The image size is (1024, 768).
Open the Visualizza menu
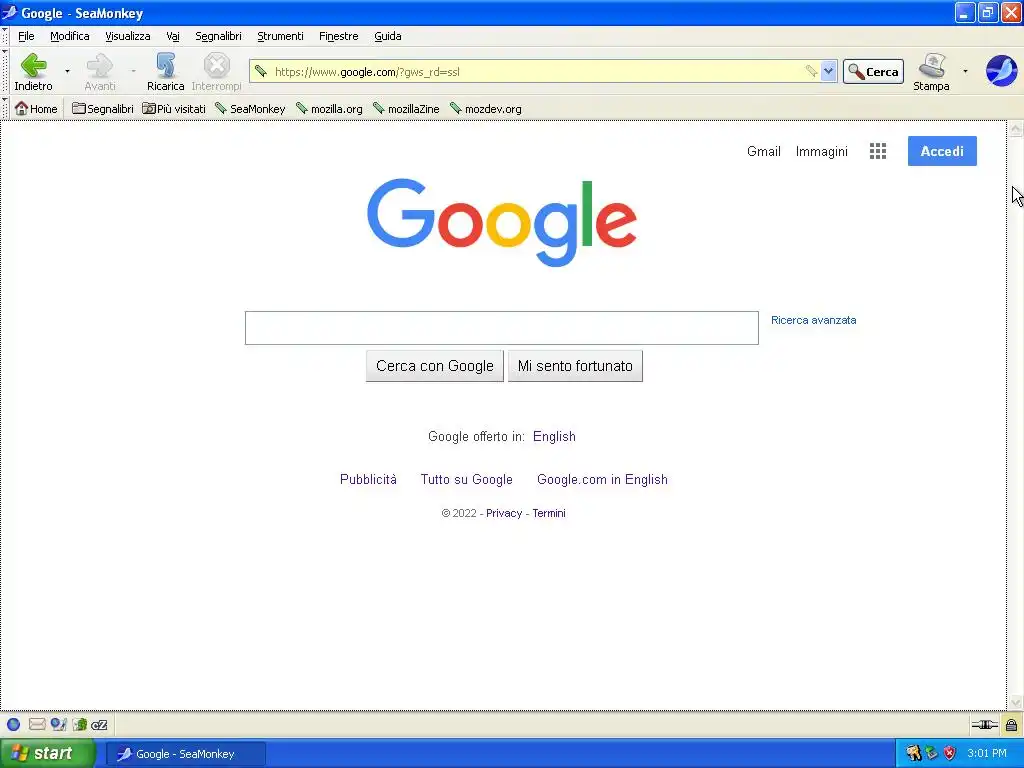pos(128,36)
